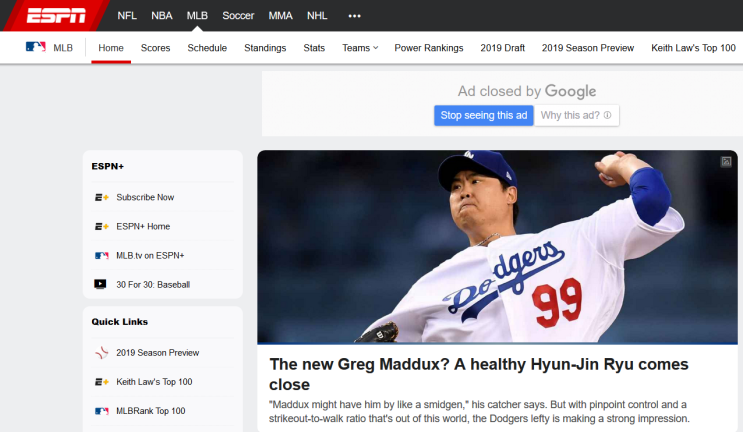Viewport: 743px width, 432px height.
Task: Click the Stop seeing this ad button
Action: [484, 116]
